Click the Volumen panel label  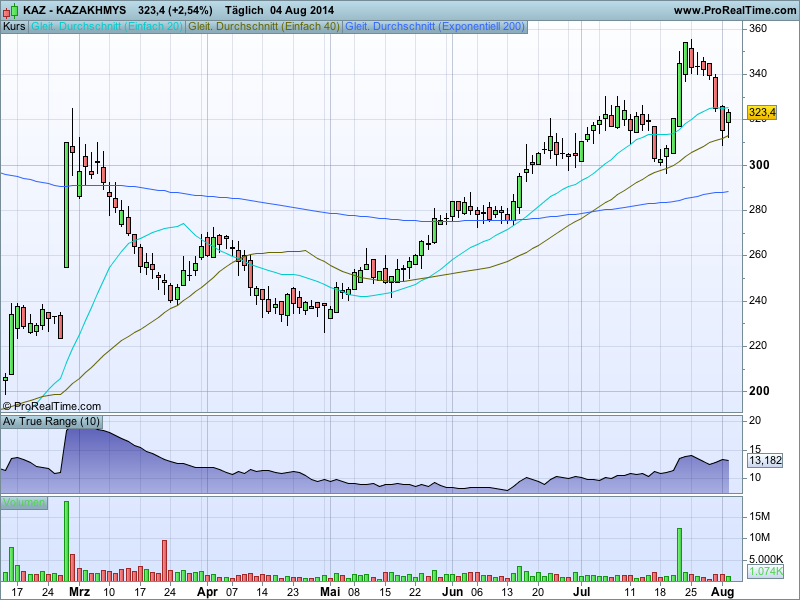point(24,502)
